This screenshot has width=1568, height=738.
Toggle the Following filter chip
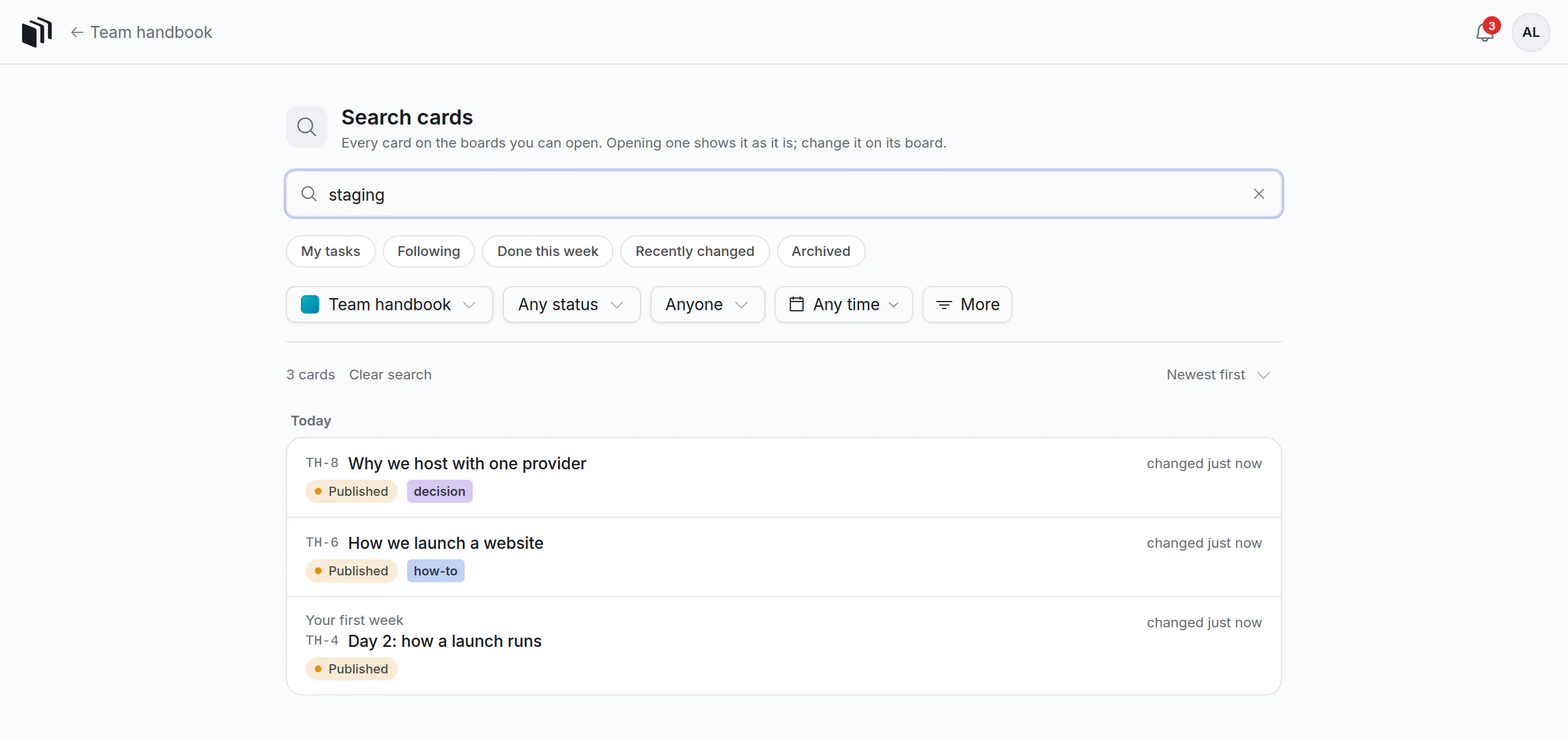(428, 251)
